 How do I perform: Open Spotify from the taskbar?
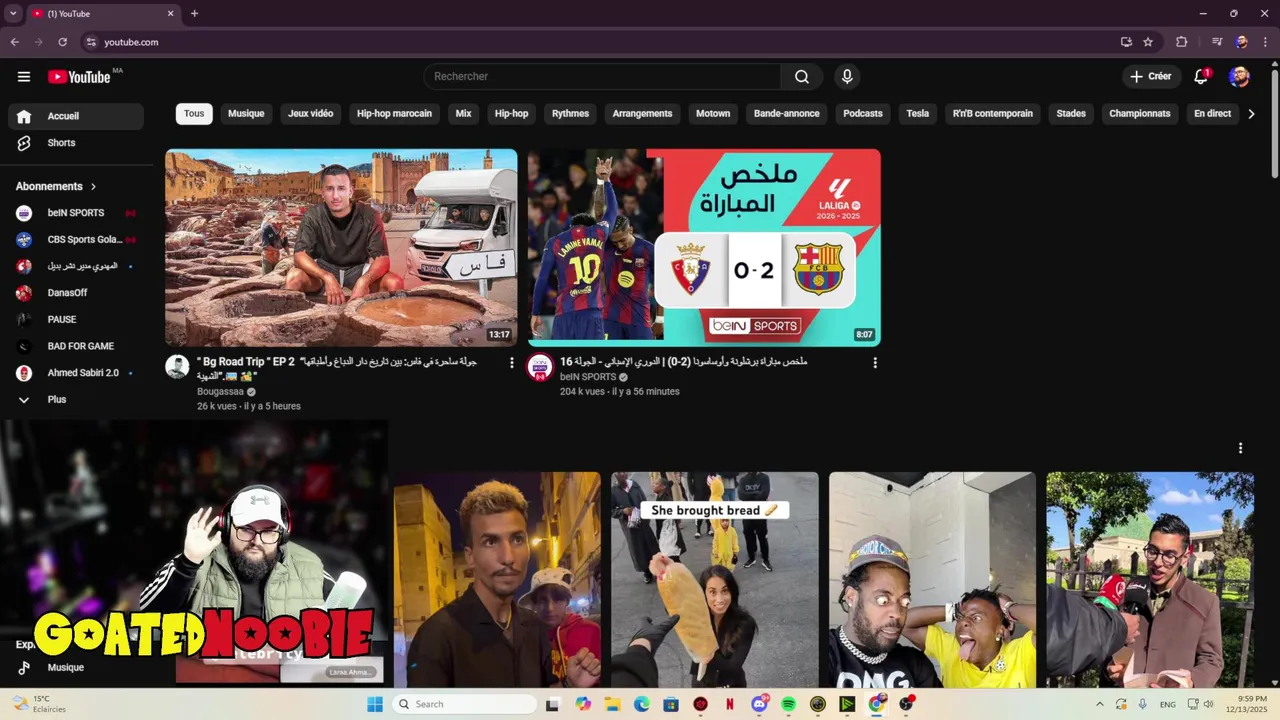(788, 704)
